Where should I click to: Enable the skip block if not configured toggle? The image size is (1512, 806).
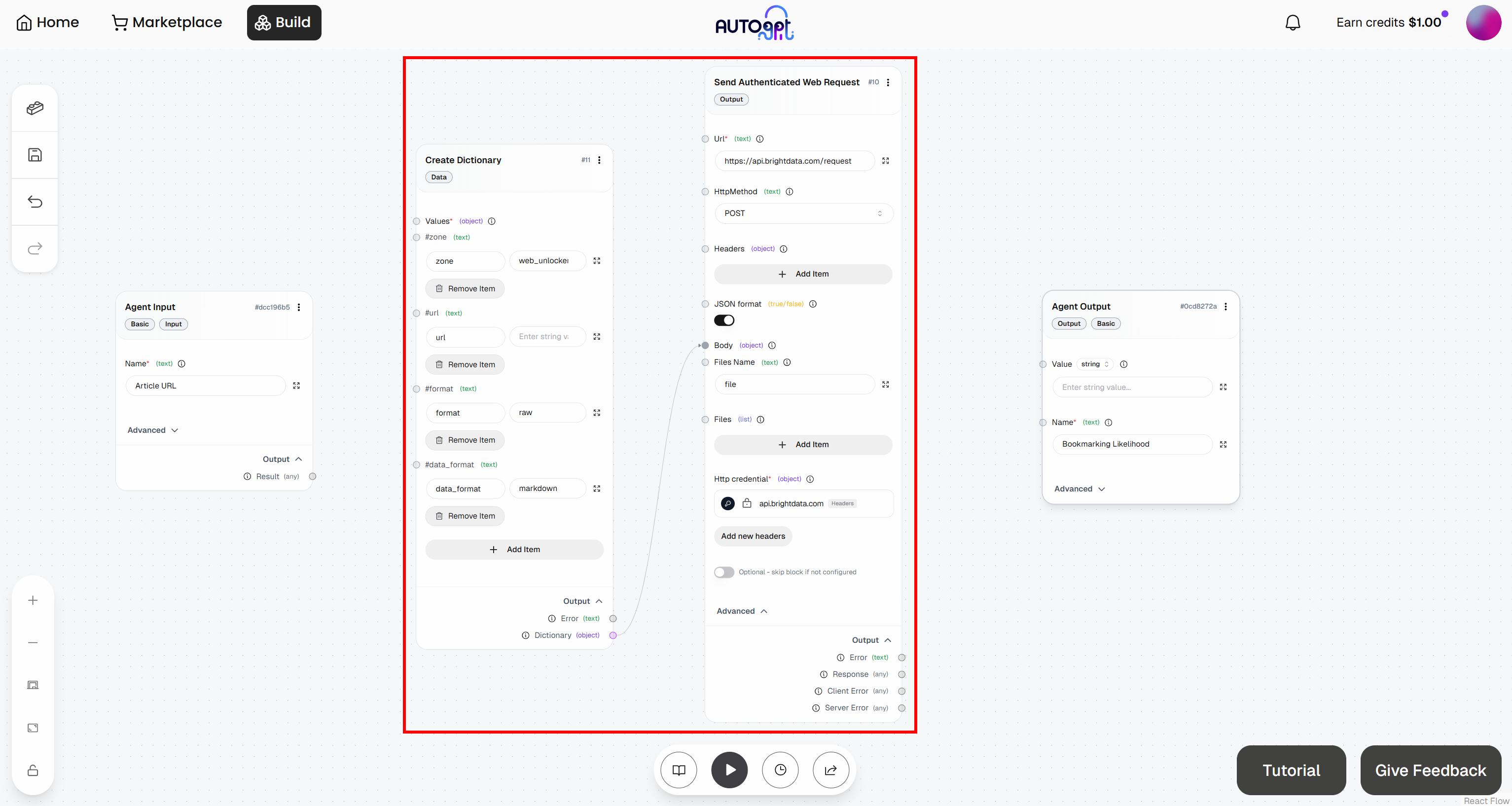[x=724, y=572]
